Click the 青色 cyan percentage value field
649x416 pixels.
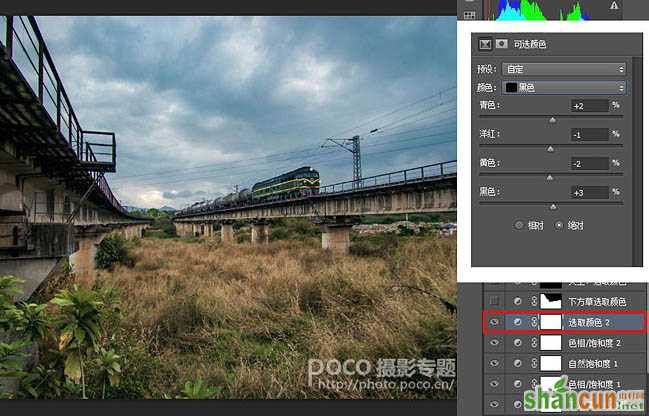[589, 106]
